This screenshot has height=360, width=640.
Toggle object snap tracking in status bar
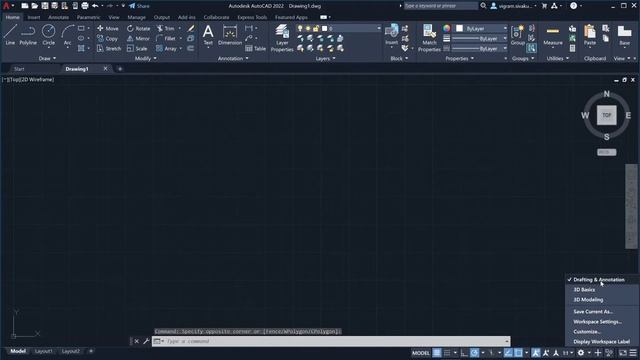click(x=508, y=353)
